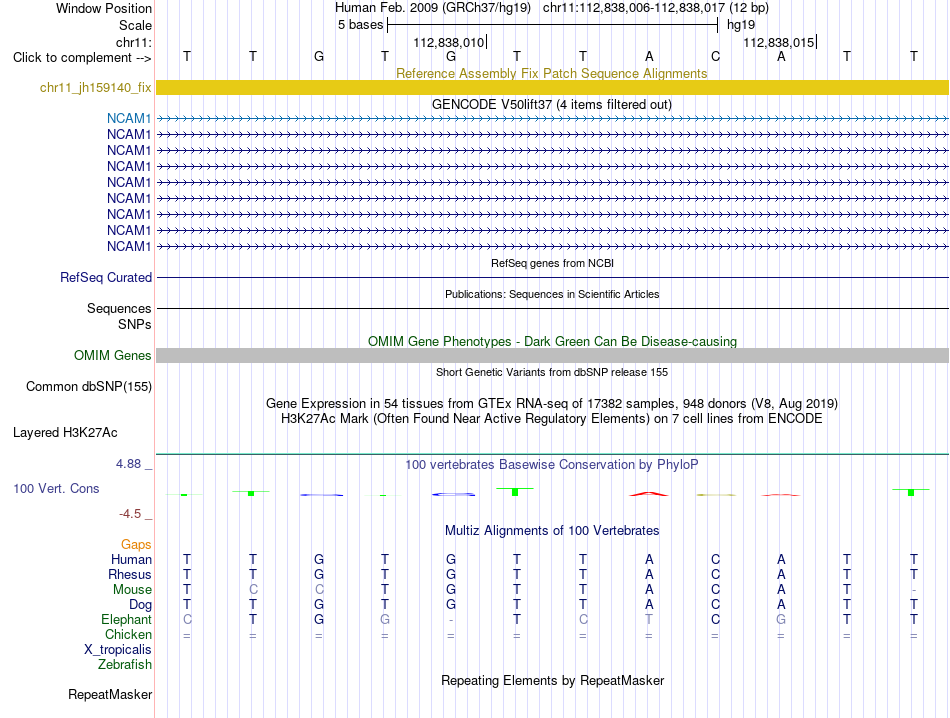Click 'Short Genetic Variants from dbSNP release 155'
Image resolution: width=950 pixels, height=718 pixels.
click(552, 372)
